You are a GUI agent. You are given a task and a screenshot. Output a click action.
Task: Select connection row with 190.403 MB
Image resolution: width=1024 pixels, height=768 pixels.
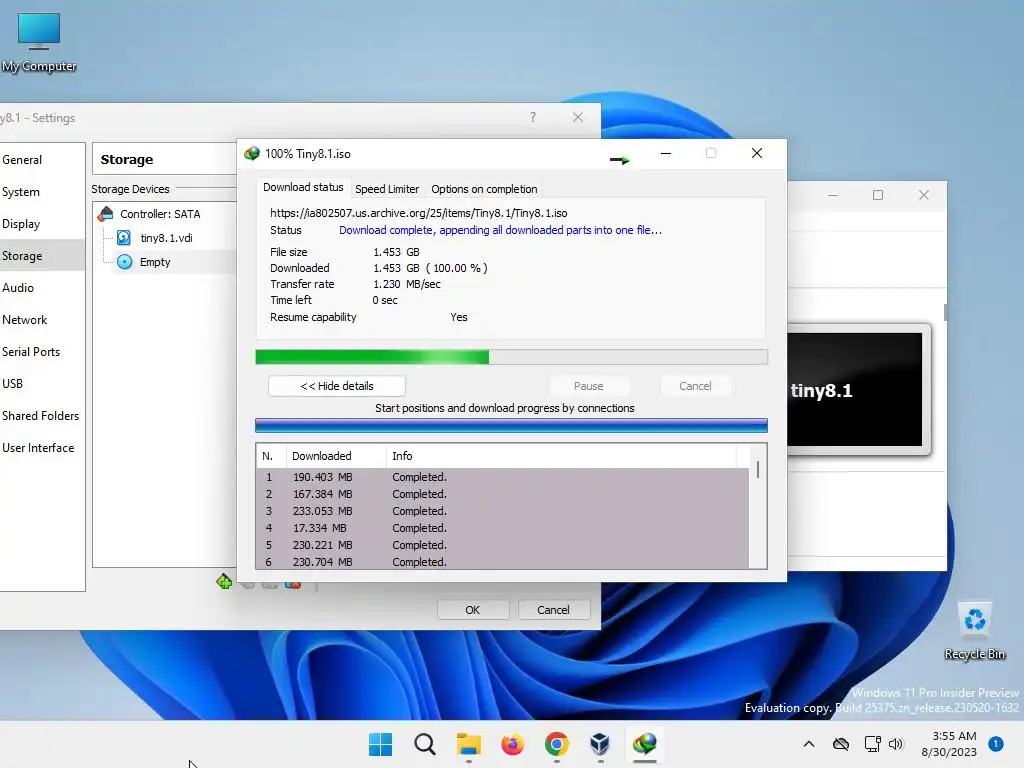pos(503,477)
